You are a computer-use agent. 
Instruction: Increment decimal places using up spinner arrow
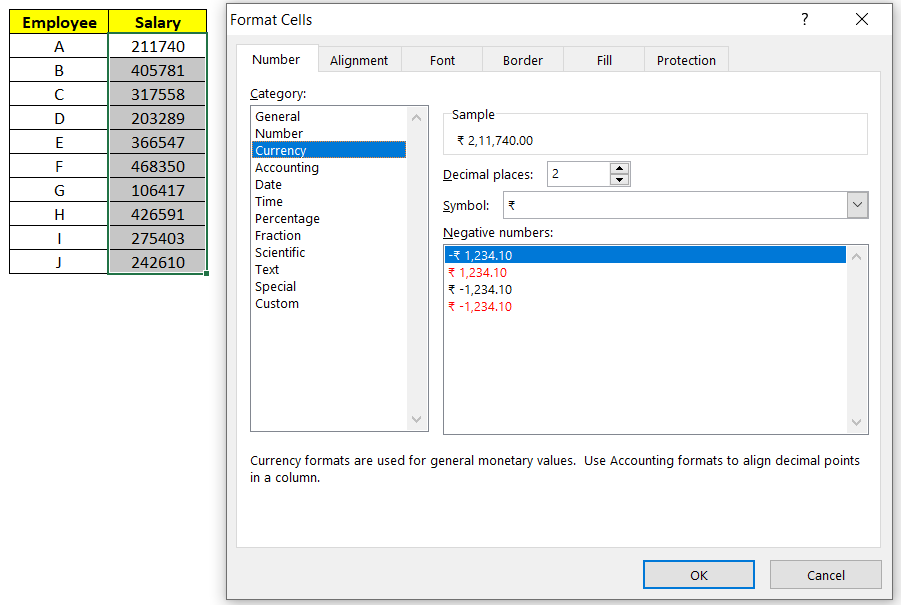(x=619, y=168)
